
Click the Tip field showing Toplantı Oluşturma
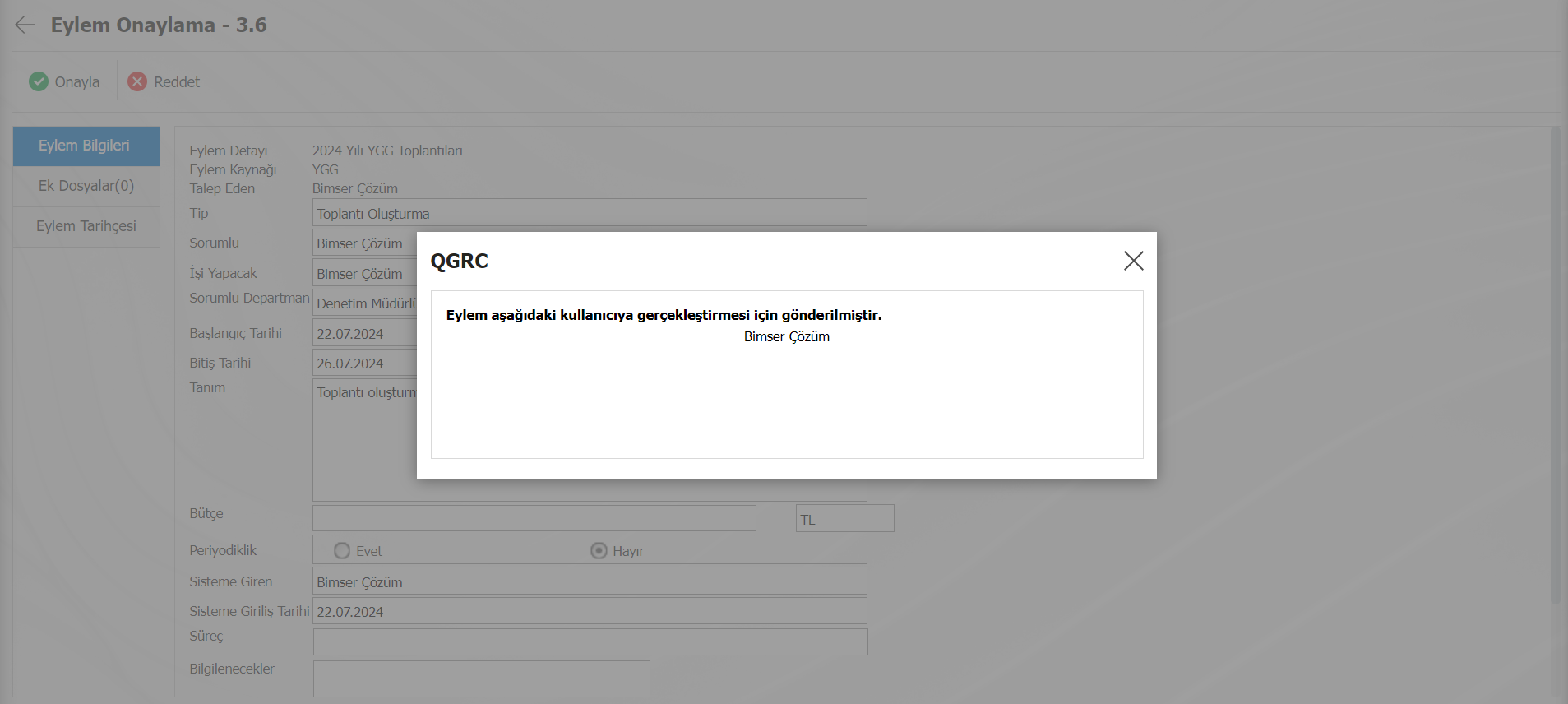click(590, 212)
